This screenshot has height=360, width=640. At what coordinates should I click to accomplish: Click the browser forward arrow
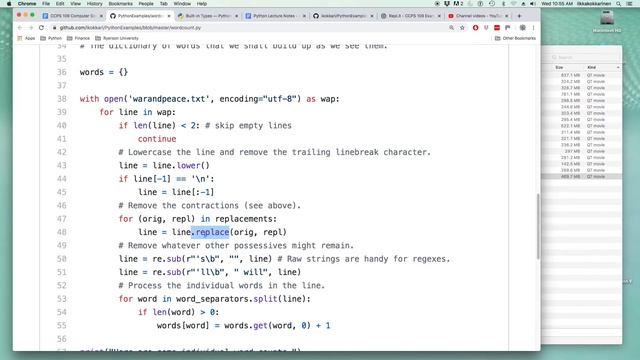(x=31, y=28)
